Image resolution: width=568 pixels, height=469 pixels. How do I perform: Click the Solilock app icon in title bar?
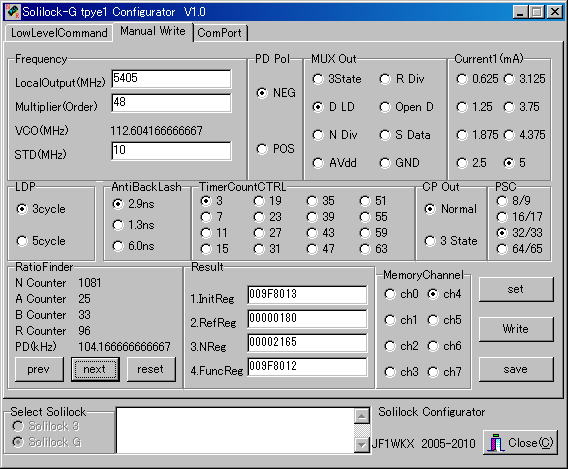pos(13,12)
